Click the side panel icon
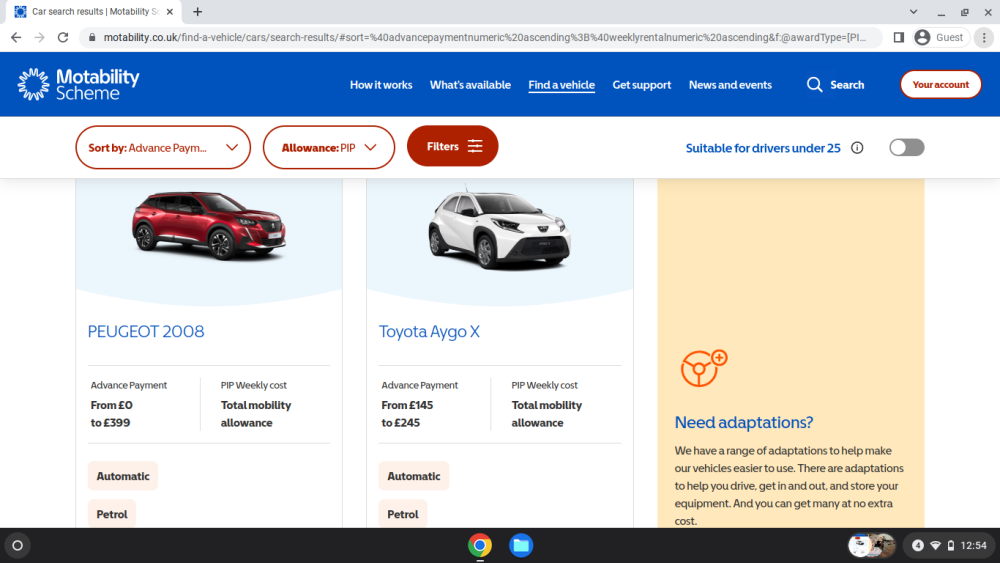 point(899,38)
